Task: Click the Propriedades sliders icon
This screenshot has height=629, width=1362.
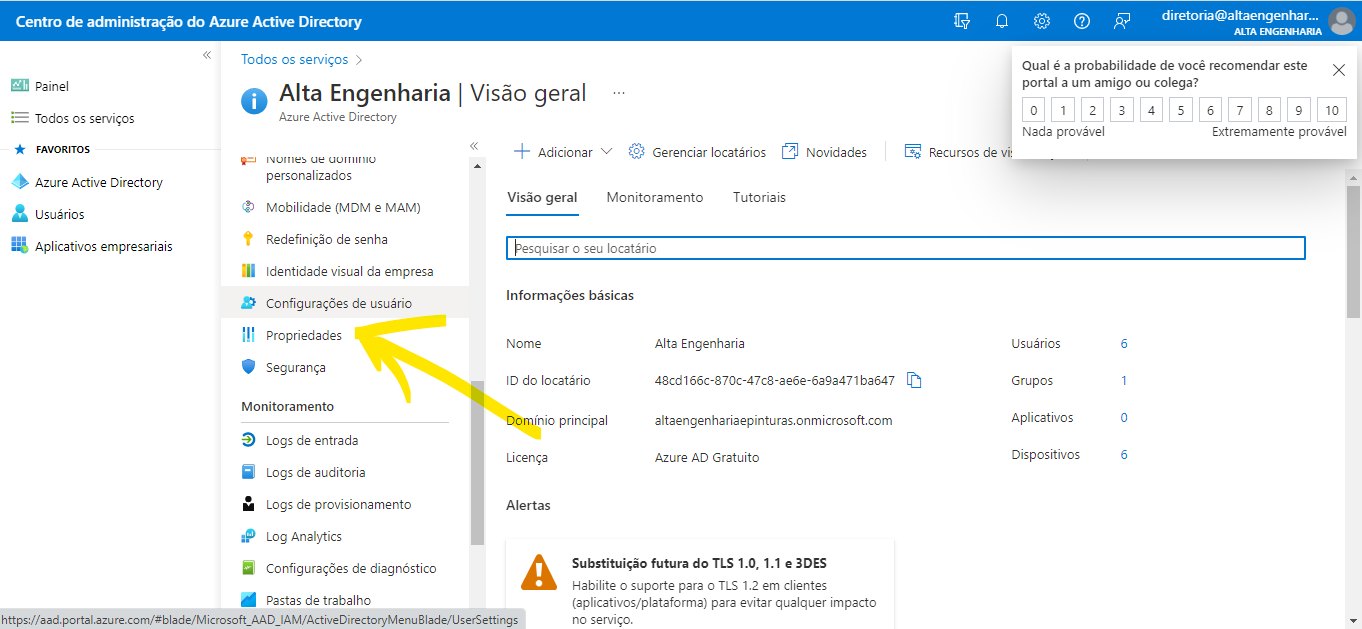Action: 249,335
